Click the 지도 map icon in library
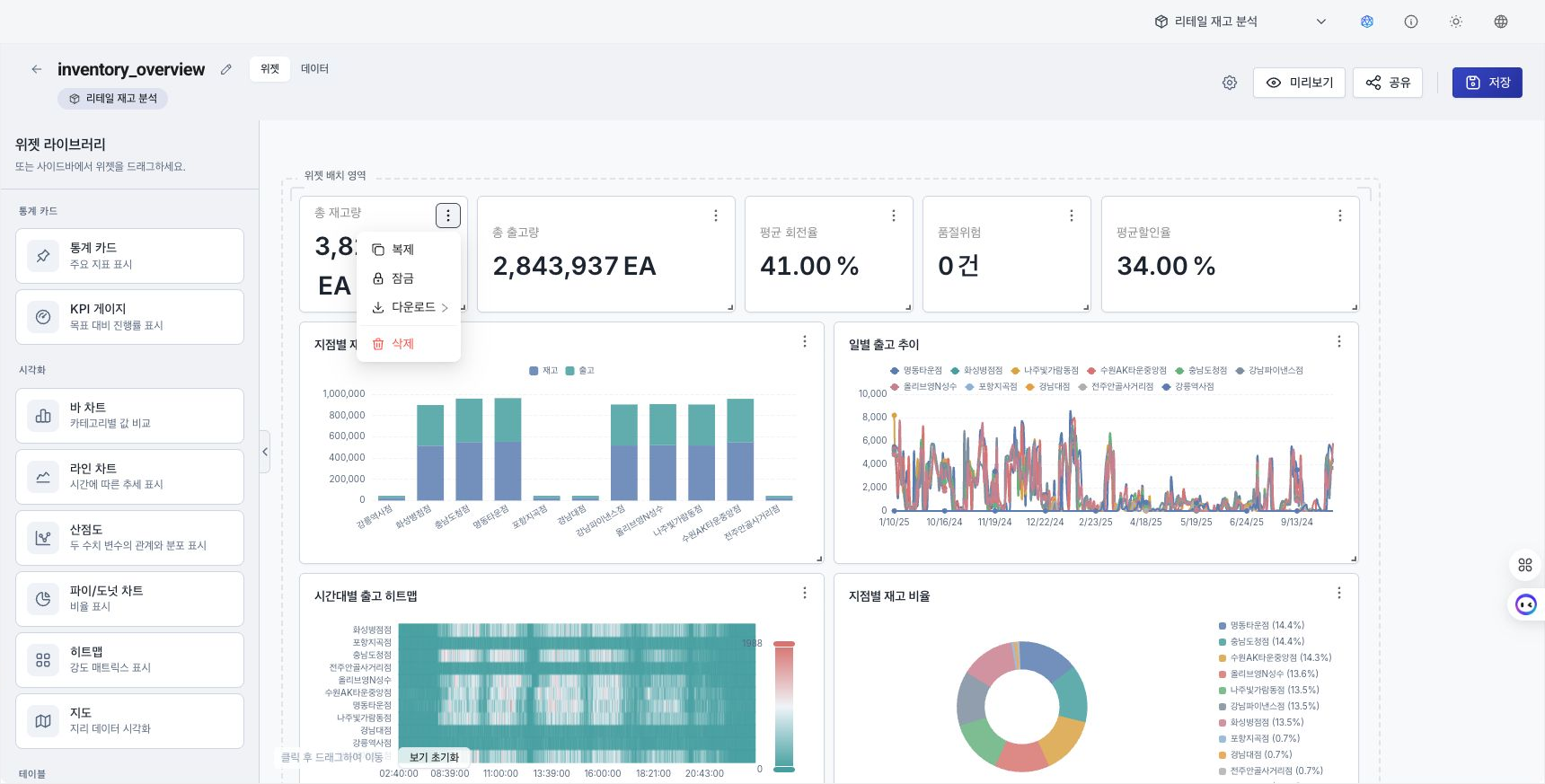Screen dimensions: 1545x784 pyautogui.click(x=43, y=721)
